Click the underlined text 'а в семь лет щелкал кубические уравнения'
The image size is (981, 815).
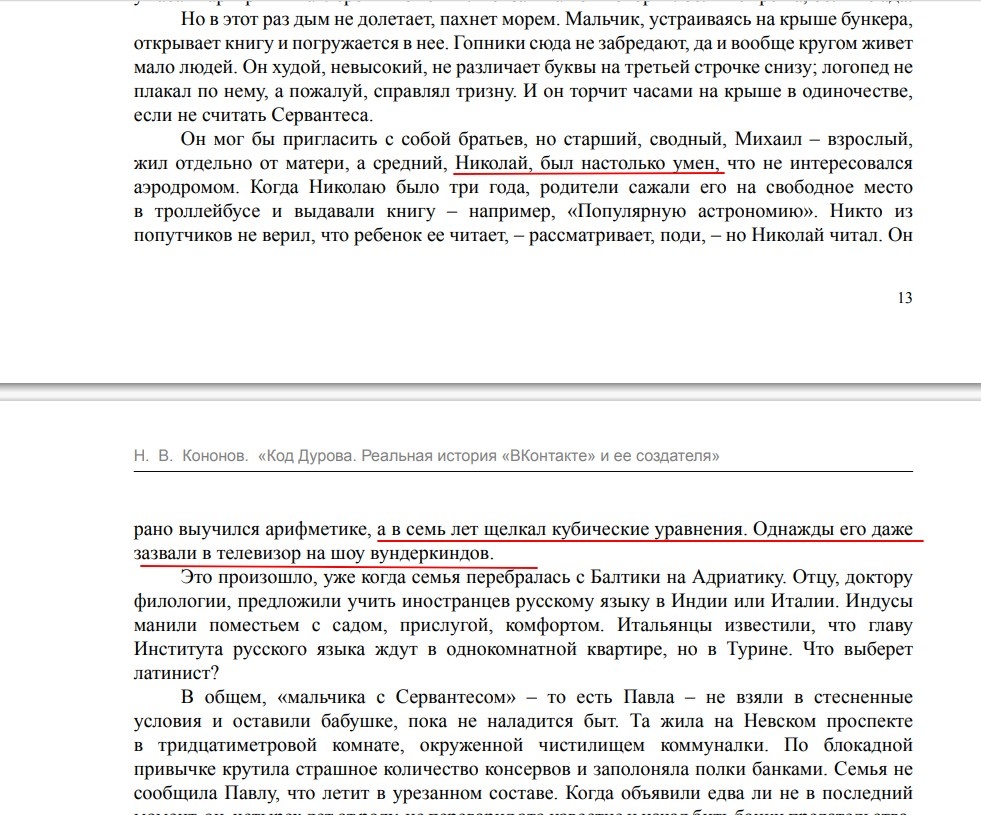[561, 529]
